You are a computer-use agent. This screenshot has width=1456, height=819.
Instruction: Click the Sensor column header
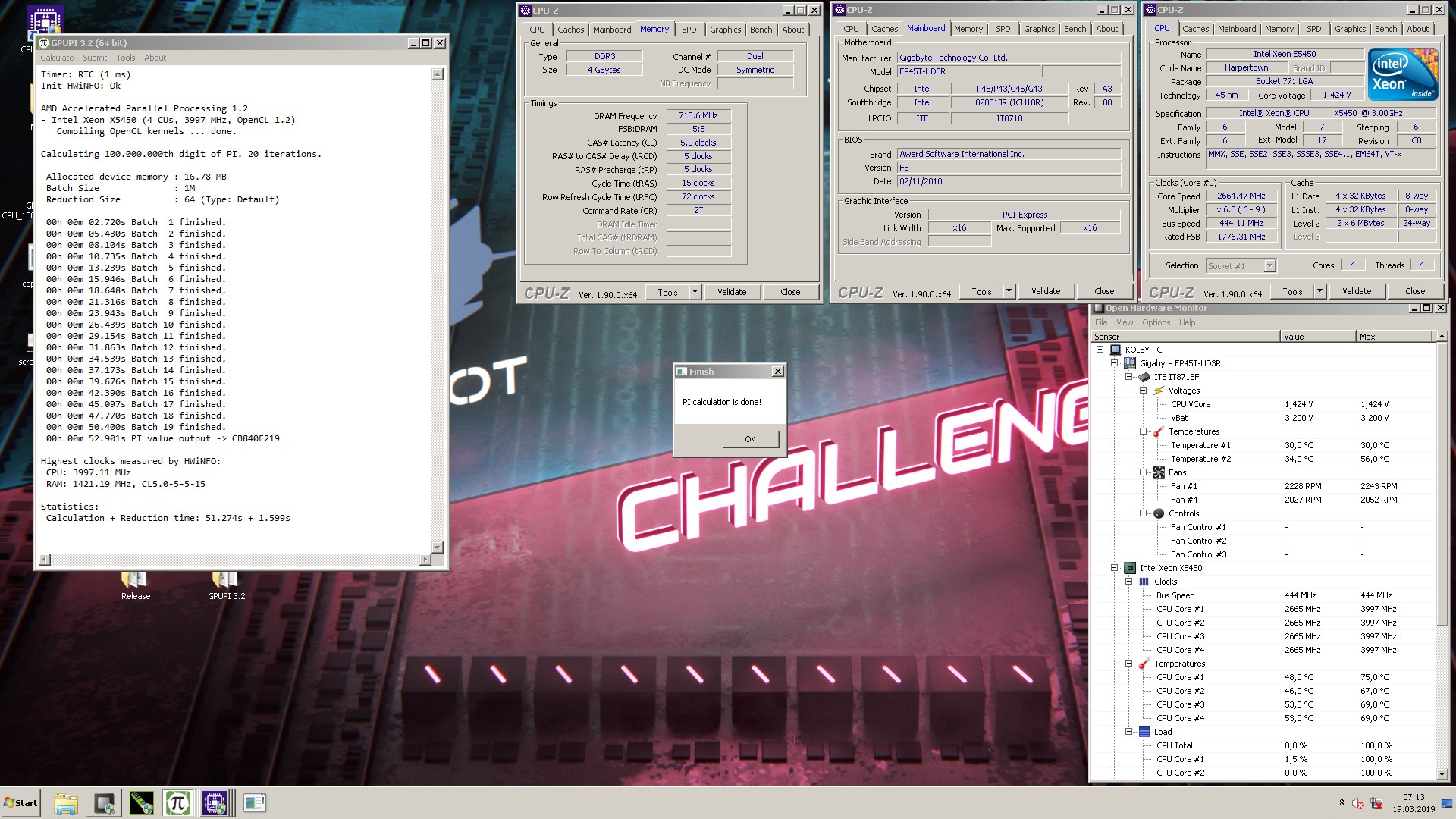1185,337
